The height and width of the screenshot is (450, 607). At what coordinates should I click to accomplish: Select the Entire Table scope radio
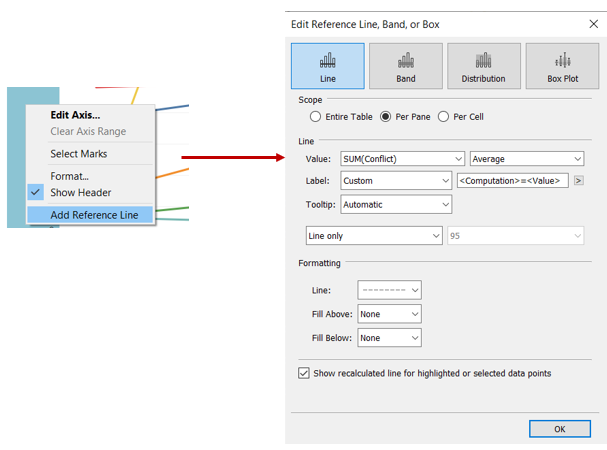click(x=316, y=117)
